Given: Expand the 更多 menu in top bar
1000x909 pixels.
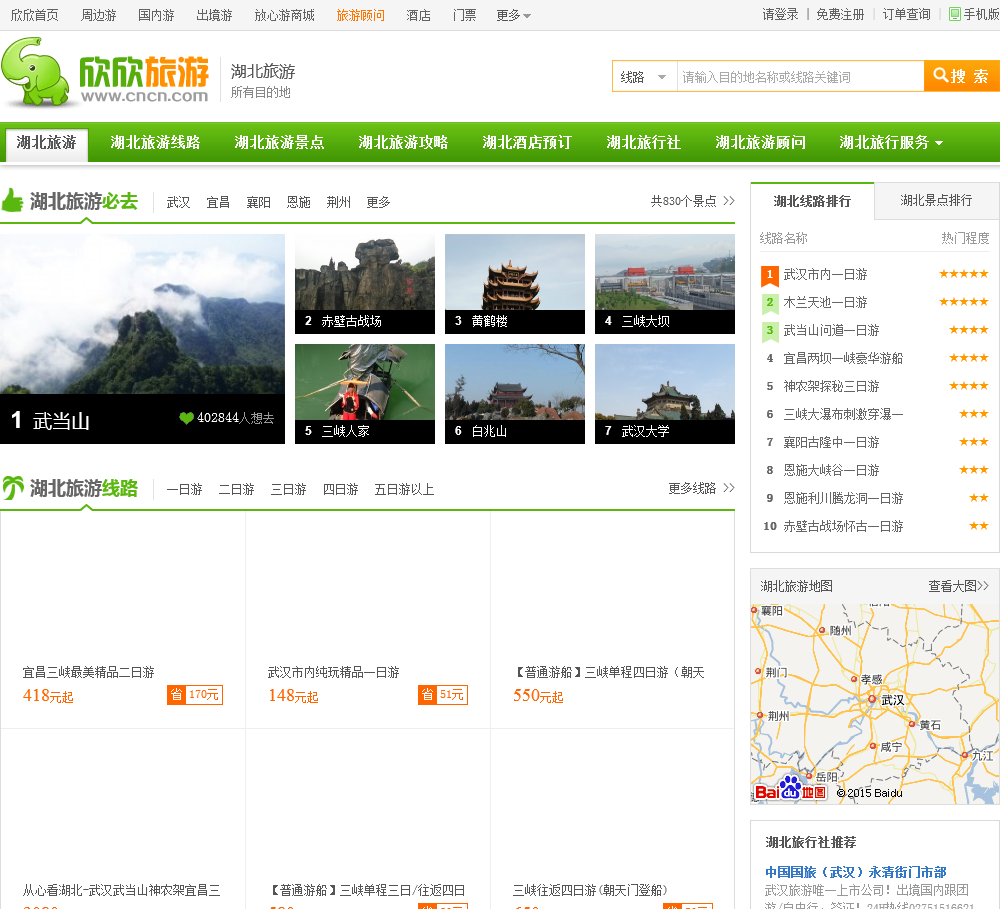Looking at the screenshot, I should (x=513, y=15).
